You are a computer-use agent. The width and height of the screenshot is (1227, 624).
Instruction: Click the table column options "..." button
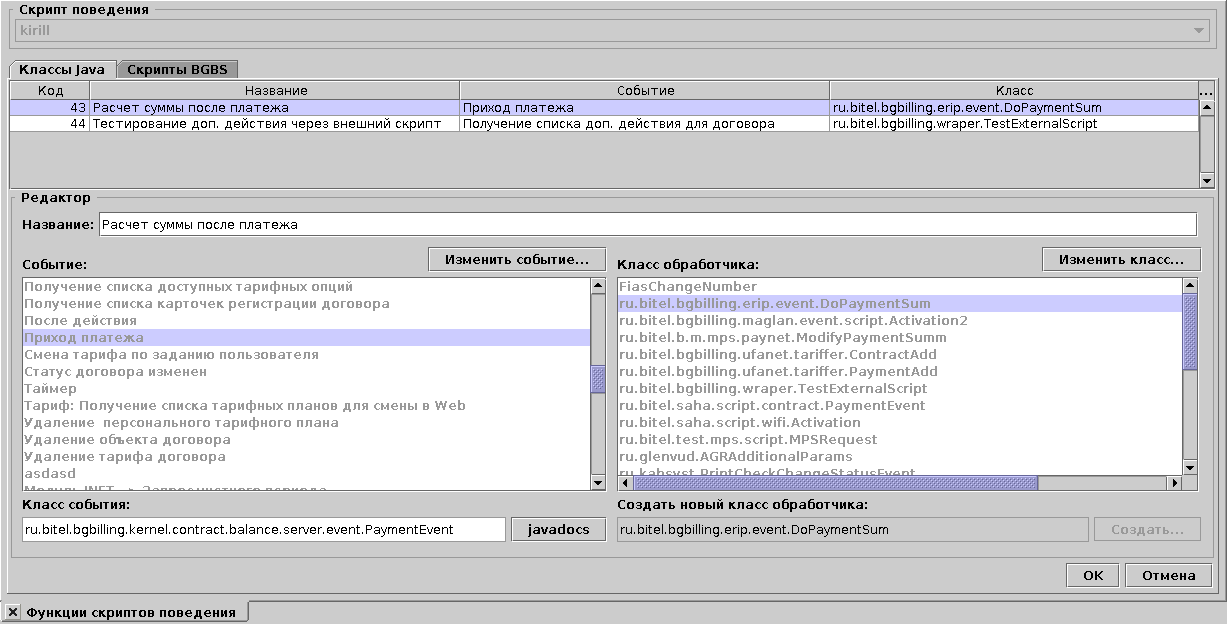(x=1206, y=90)
